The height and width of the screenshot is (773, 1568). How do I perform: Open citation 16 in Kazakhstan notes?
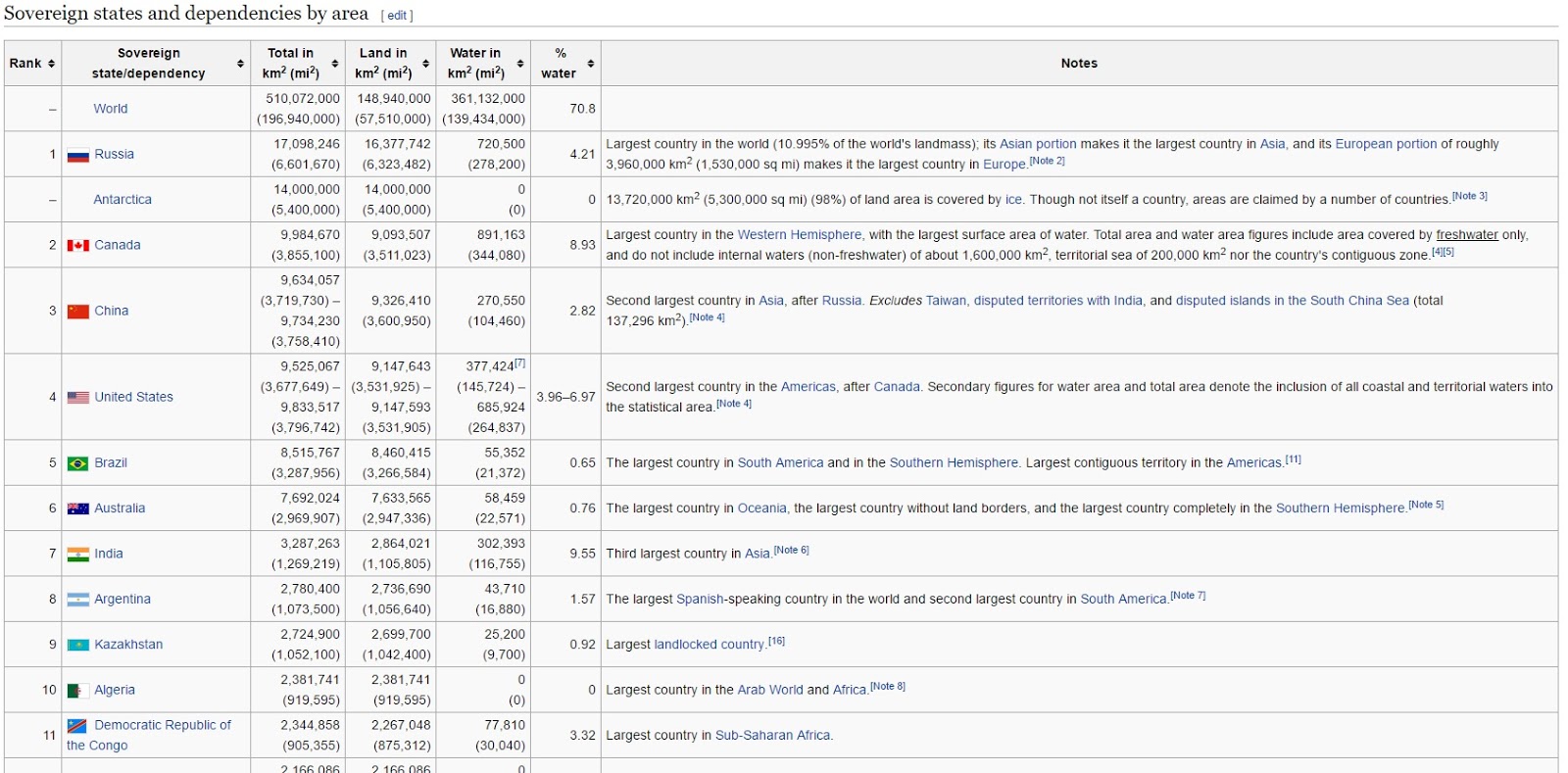[x=777, y=642]
